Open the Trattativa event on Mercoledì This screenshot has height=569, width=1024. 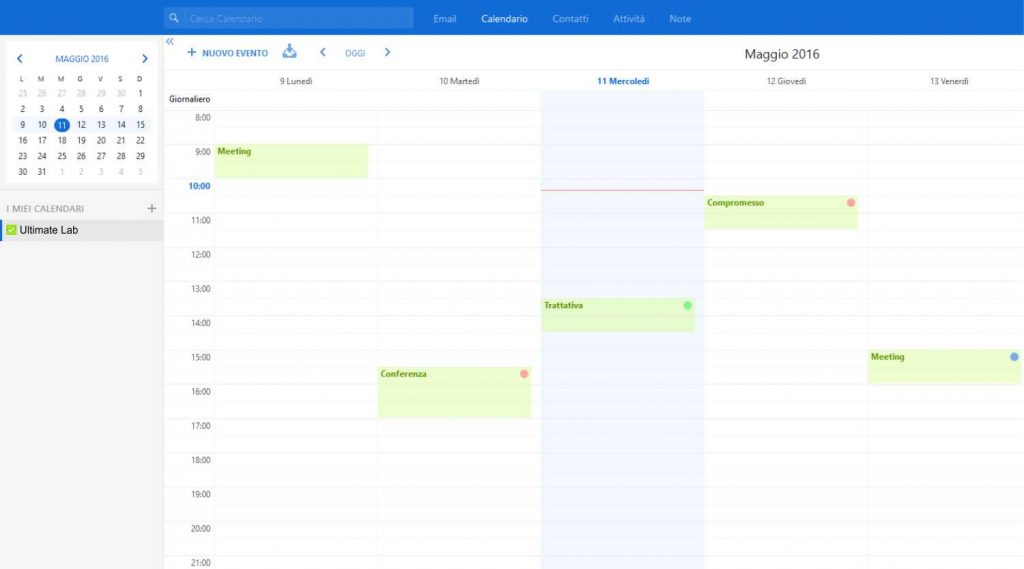[618, 315]
